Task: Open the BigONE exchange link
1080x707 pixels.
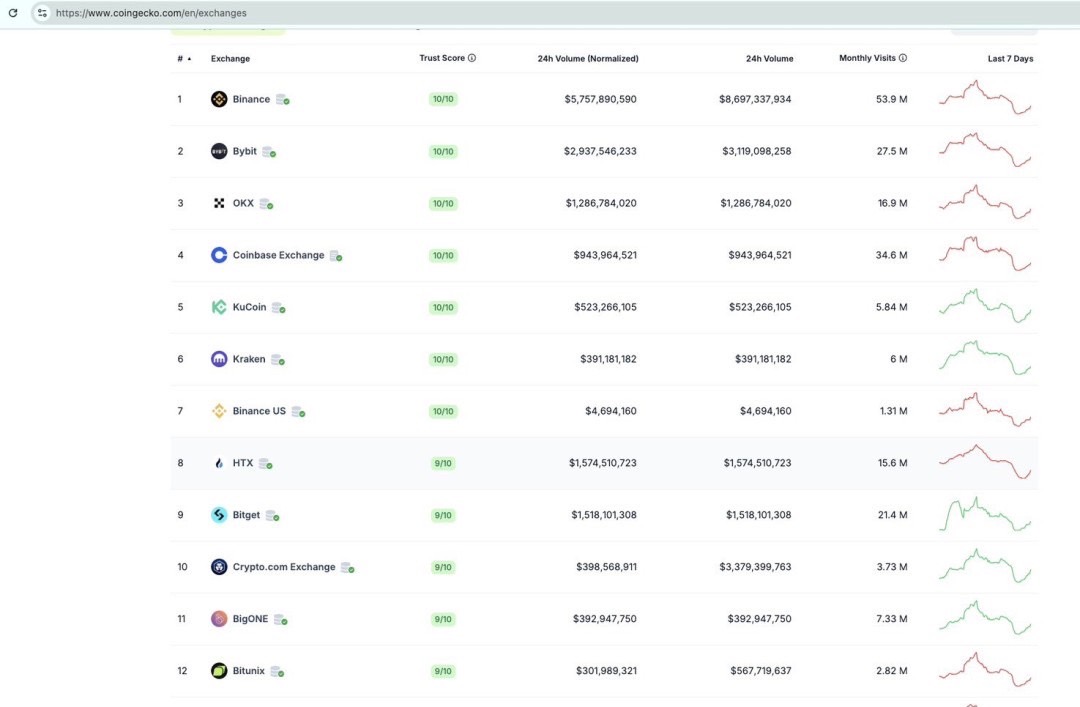Action: (x=250, y=619)
